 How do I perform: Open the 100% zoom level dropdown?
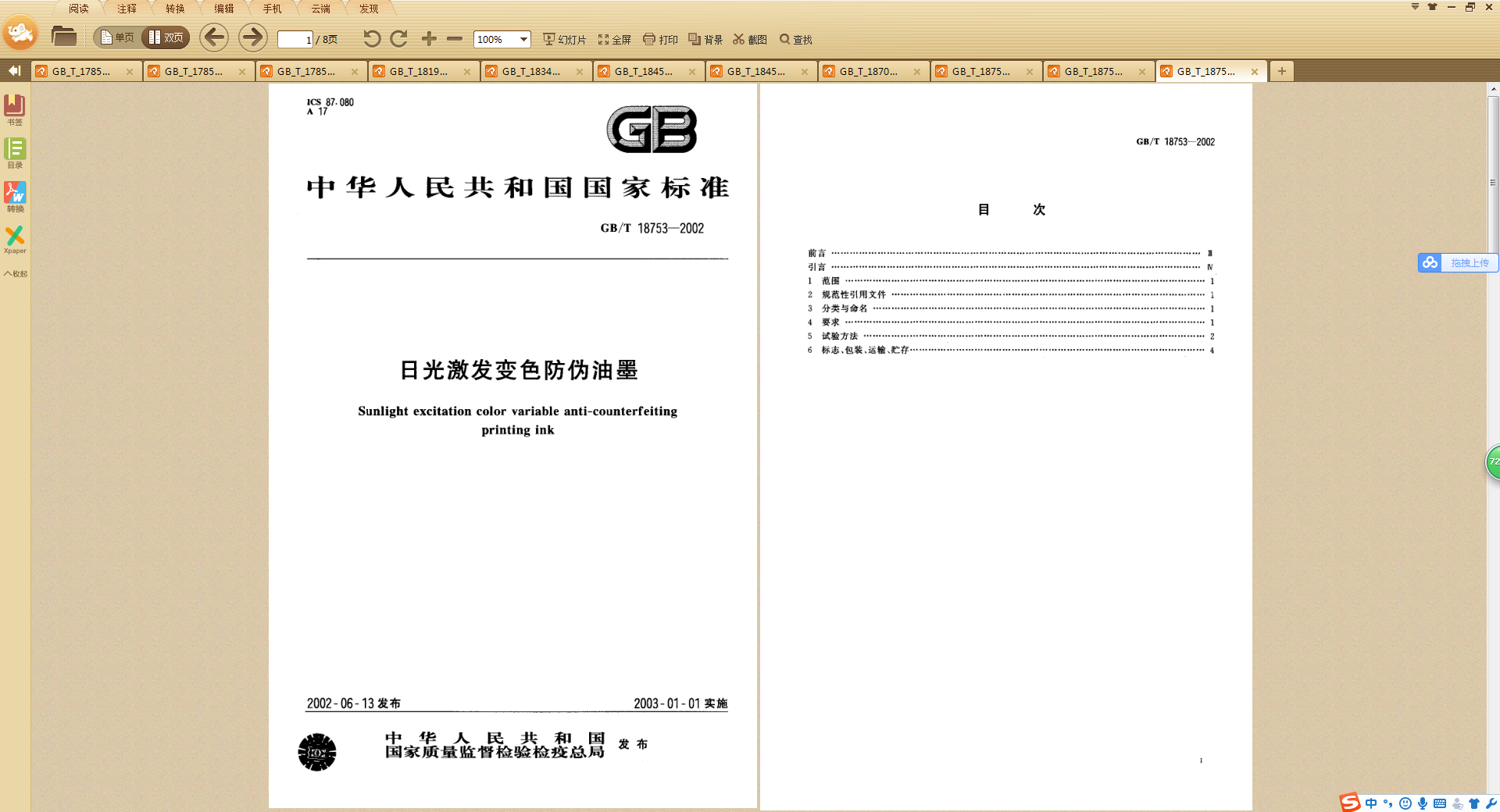[523, 40]
